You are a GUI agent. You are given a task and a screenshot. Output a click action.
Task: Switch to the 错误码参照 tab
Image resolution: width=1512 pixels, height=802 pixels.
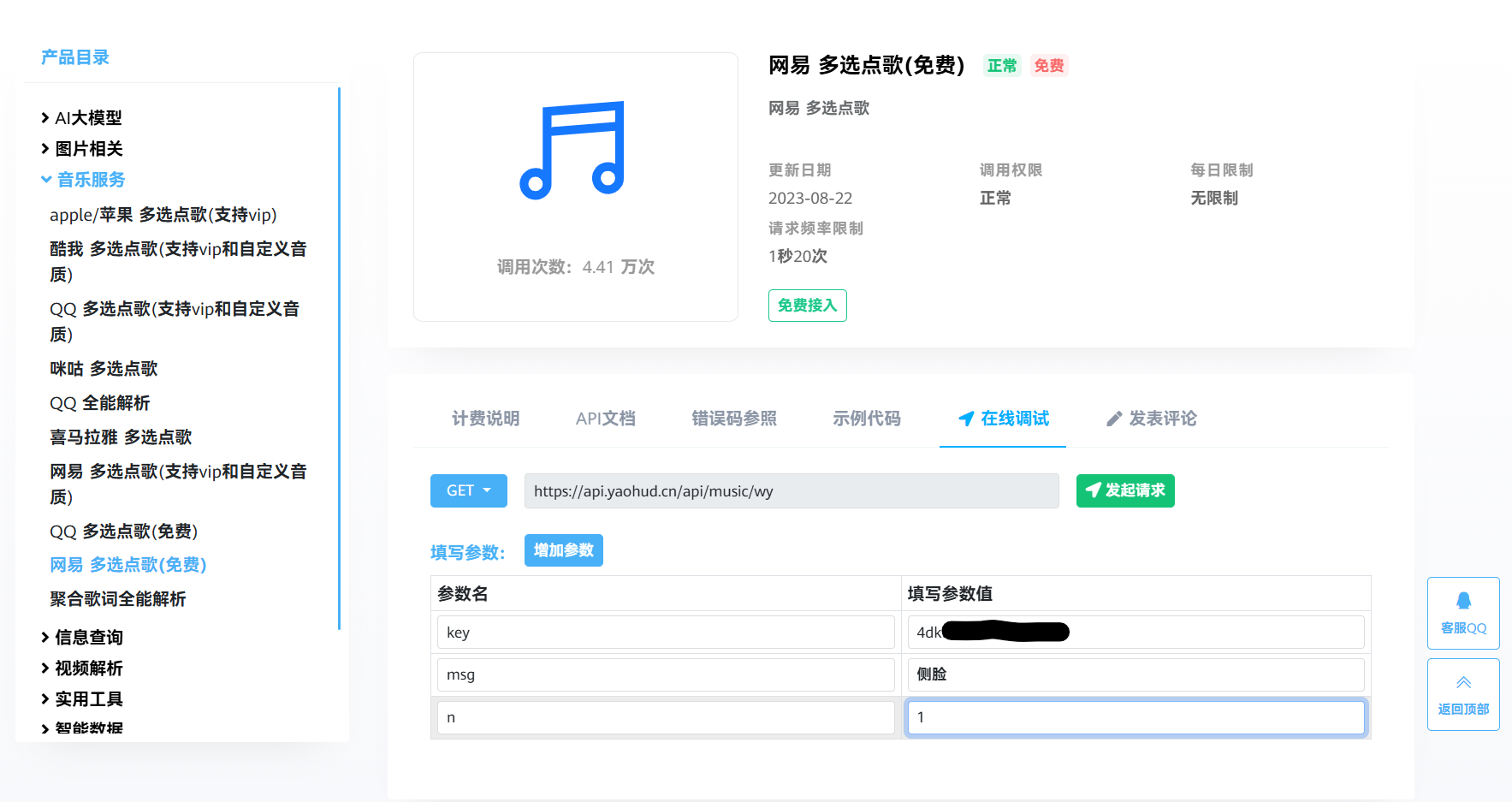tap(734, 419)
